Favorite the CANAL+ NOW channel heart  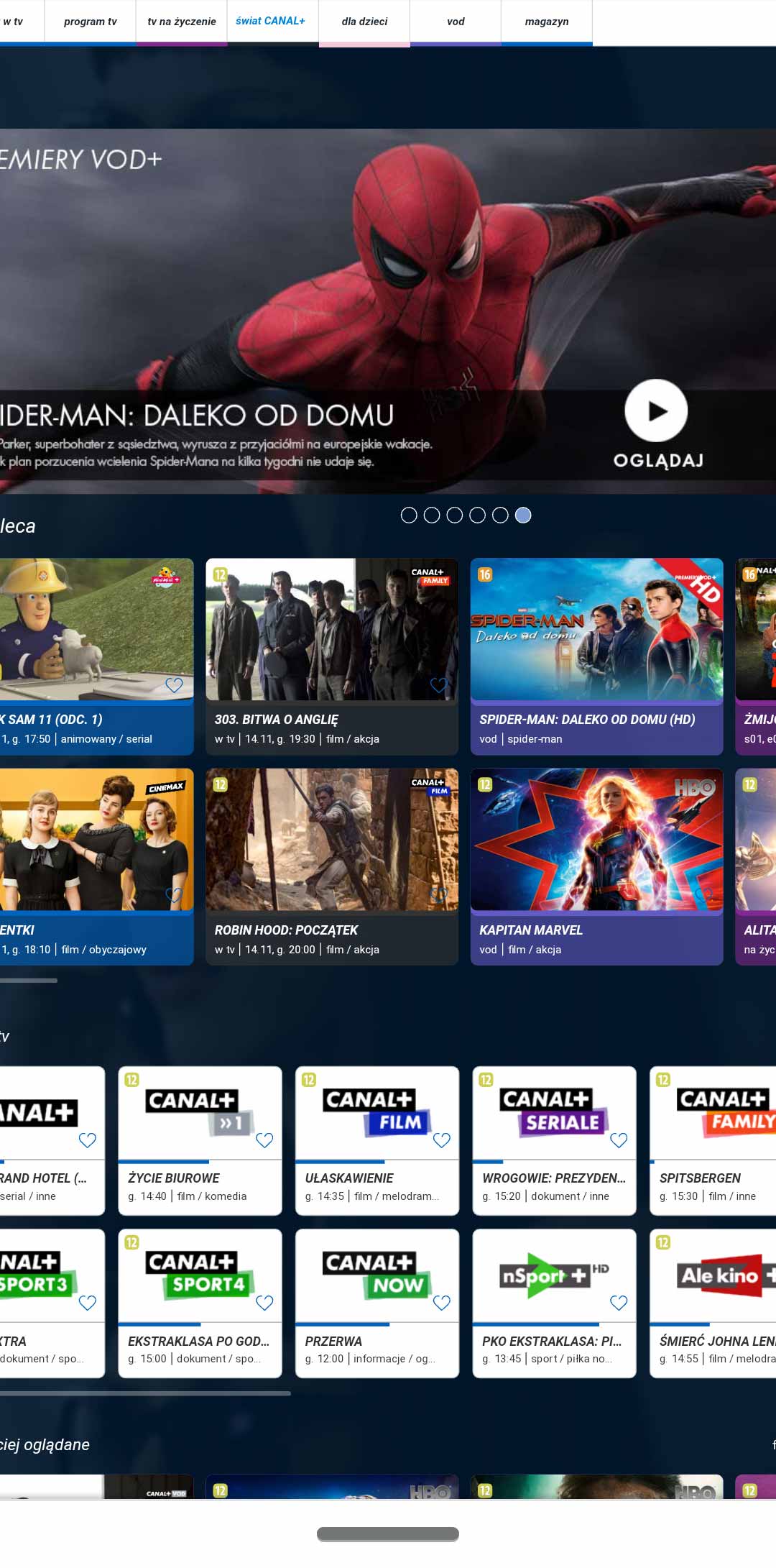tap(442, 1303)
